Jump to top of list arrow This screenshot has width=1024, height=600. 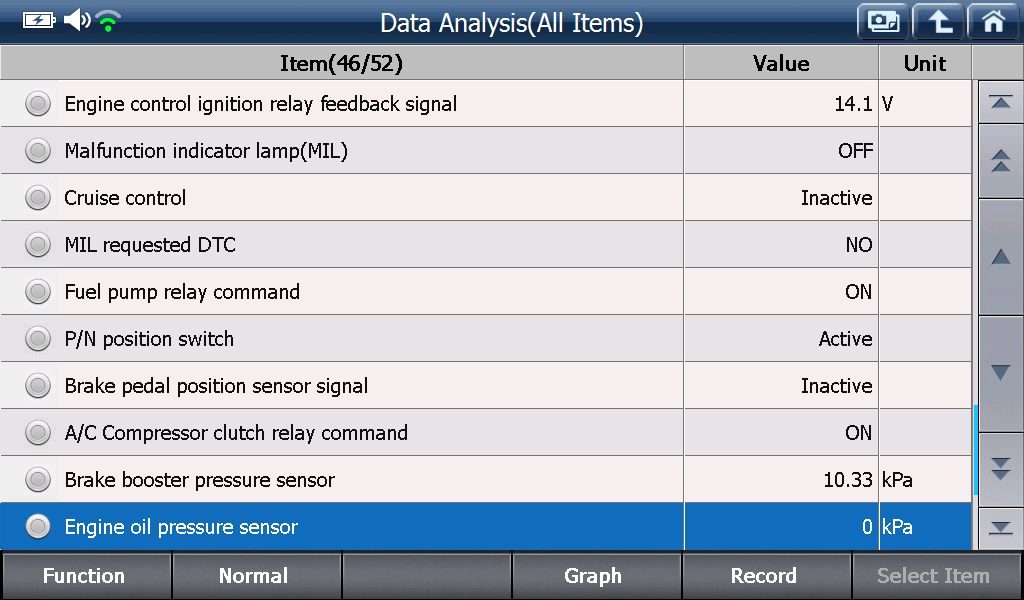tap(1000, 102)
